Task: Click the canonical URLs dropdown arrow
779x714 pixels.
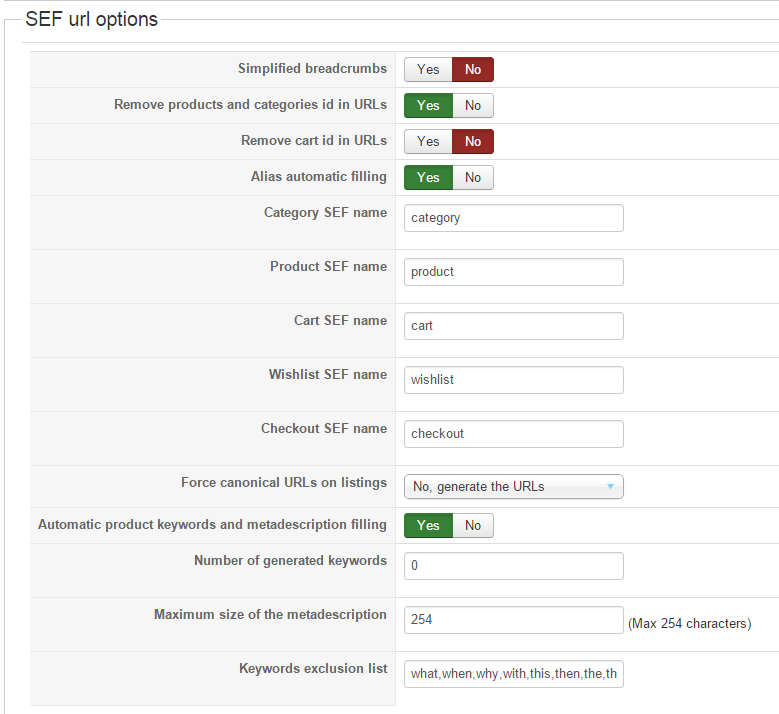Action: coord(610,487)
